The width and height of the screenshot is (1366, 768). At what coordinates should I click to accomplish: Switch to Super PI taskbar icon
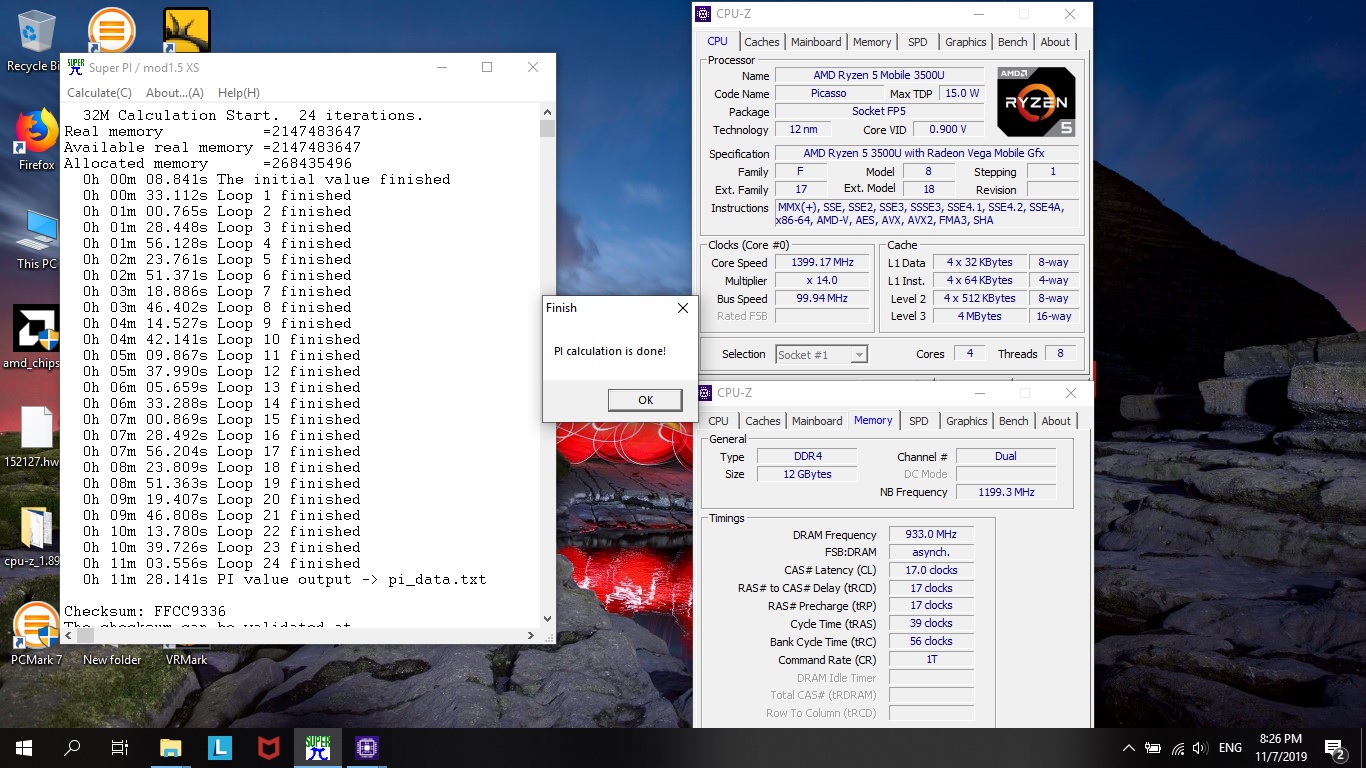pos(318,747)
